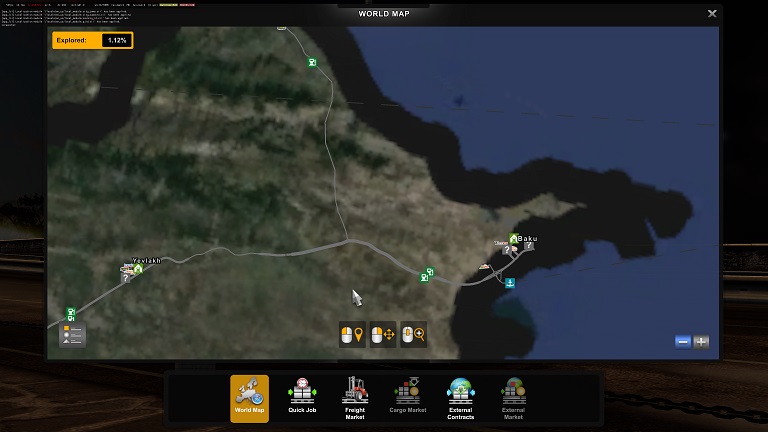
Task: Select the Yevlakh garage icon
Action: coord(138,268)
